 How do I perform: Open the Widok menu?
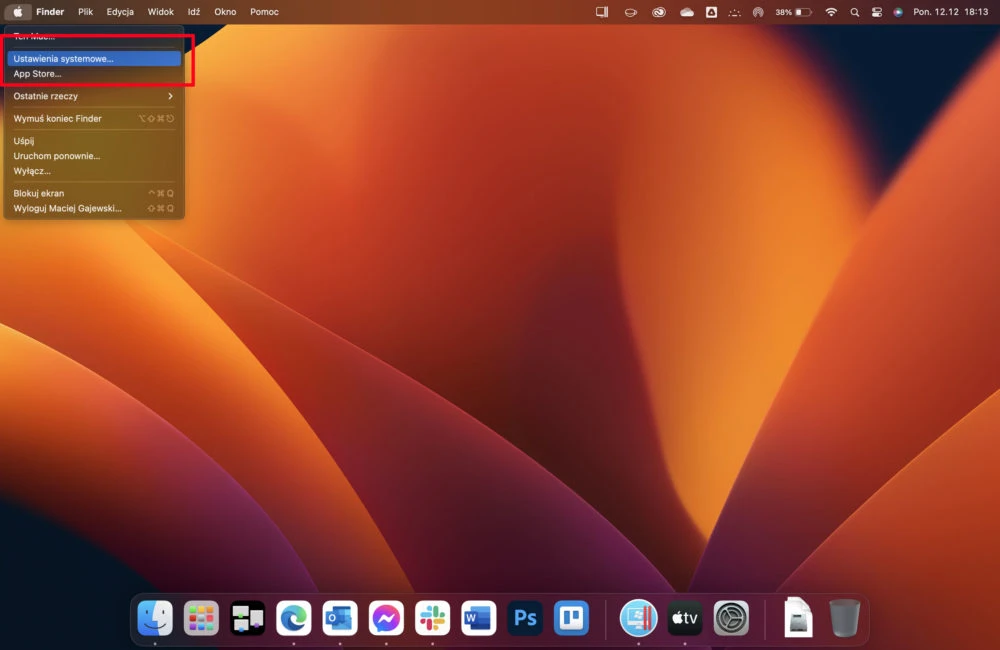click(x=160, y=11)
